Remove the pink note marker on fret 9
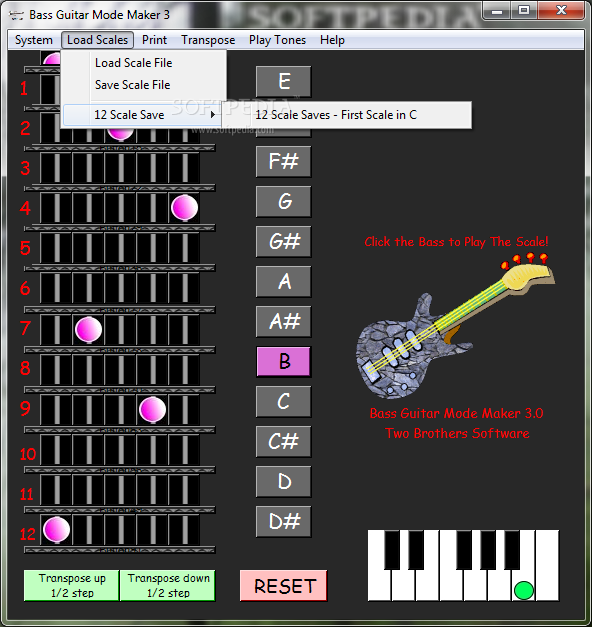Image resolution: width=592 pixels, height=627 pixels. tap(152, 409)
